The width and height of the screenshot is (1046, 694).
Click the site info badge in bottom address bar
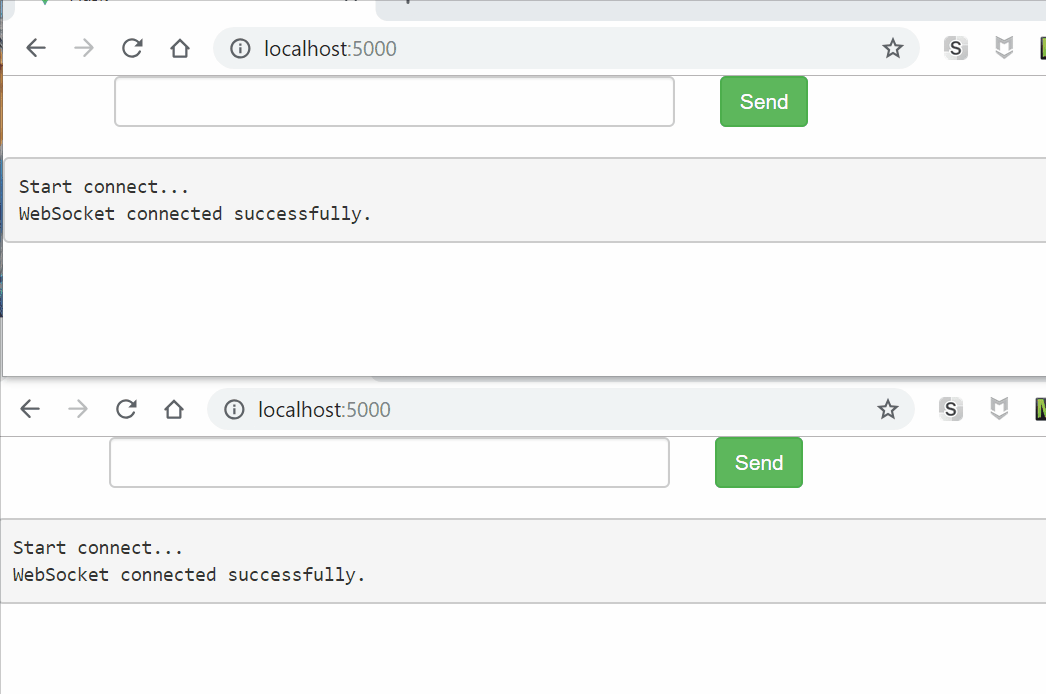233,409
